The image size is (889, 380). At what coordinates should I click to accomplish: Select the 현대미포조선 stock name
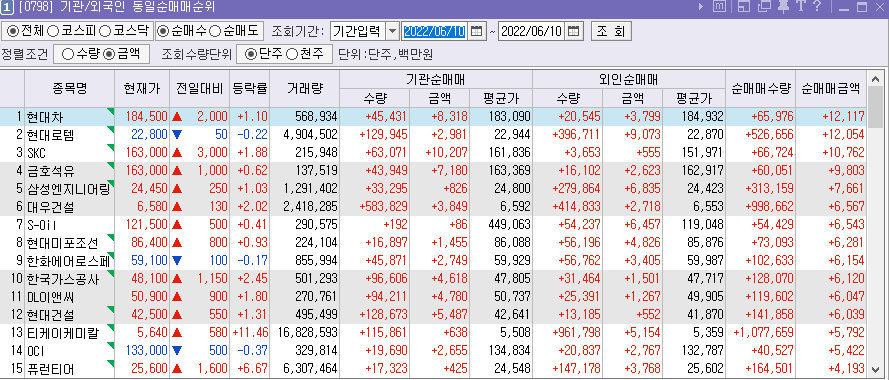click(x=62, y=243)
